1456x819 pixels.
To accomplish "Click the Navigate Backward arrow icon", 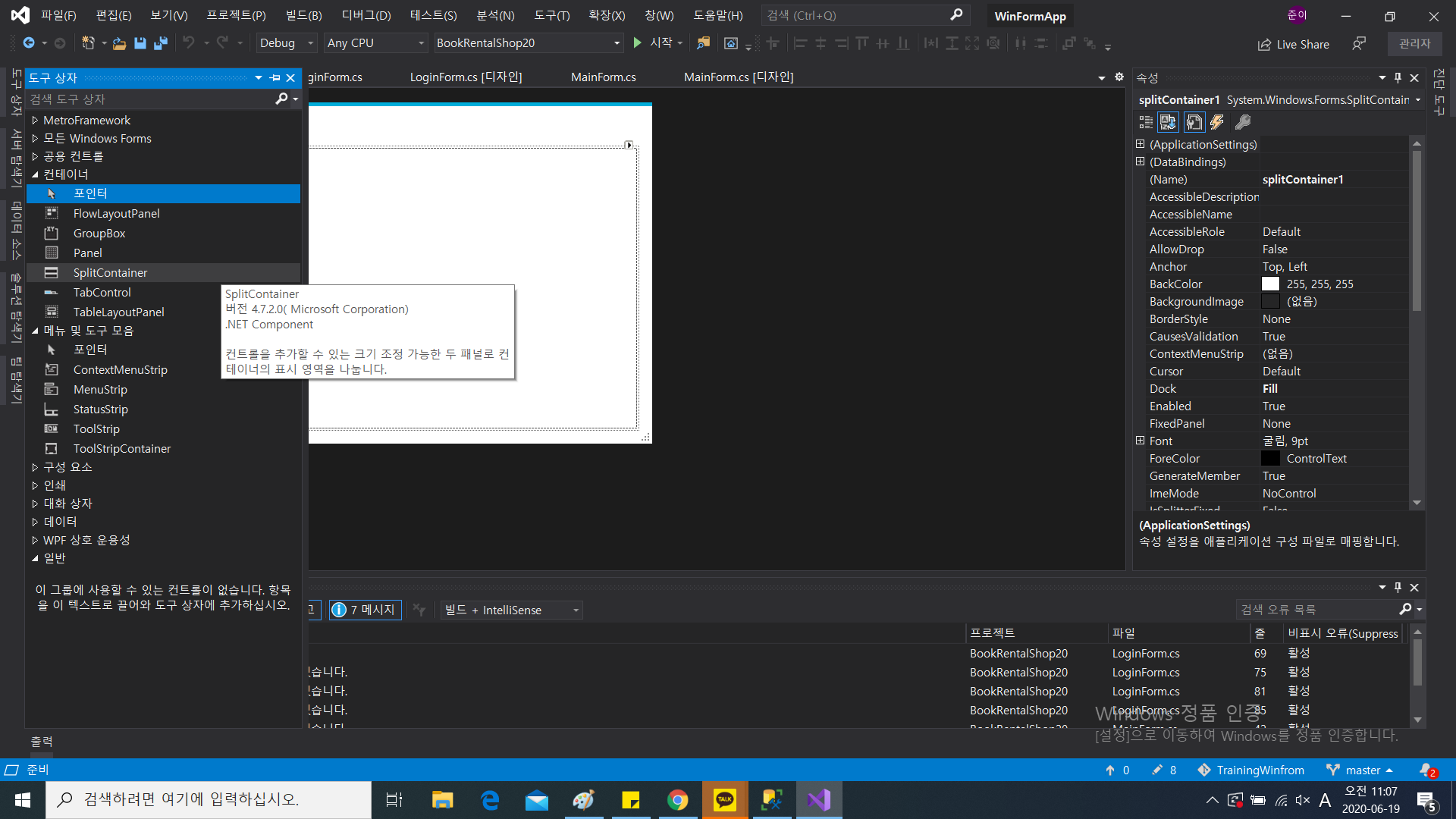I will click(29, 43).
